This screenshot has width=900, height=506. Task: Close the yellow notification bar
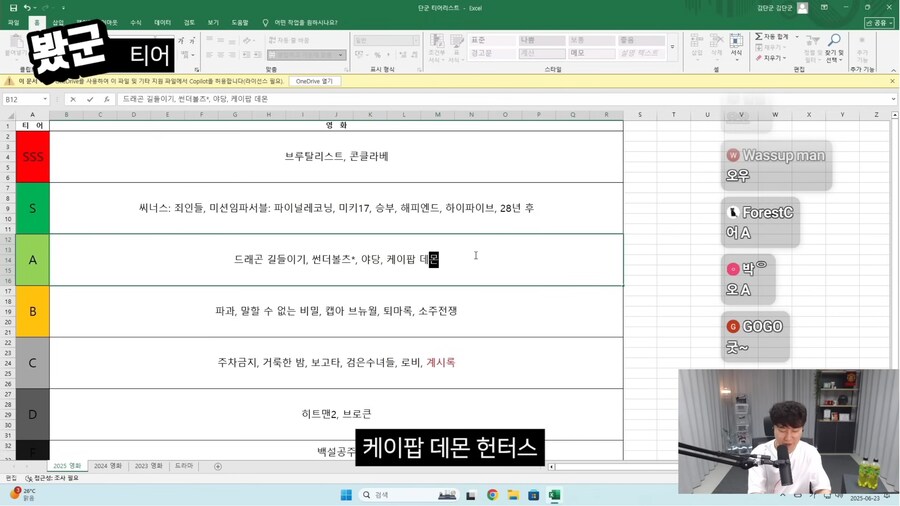892,81
